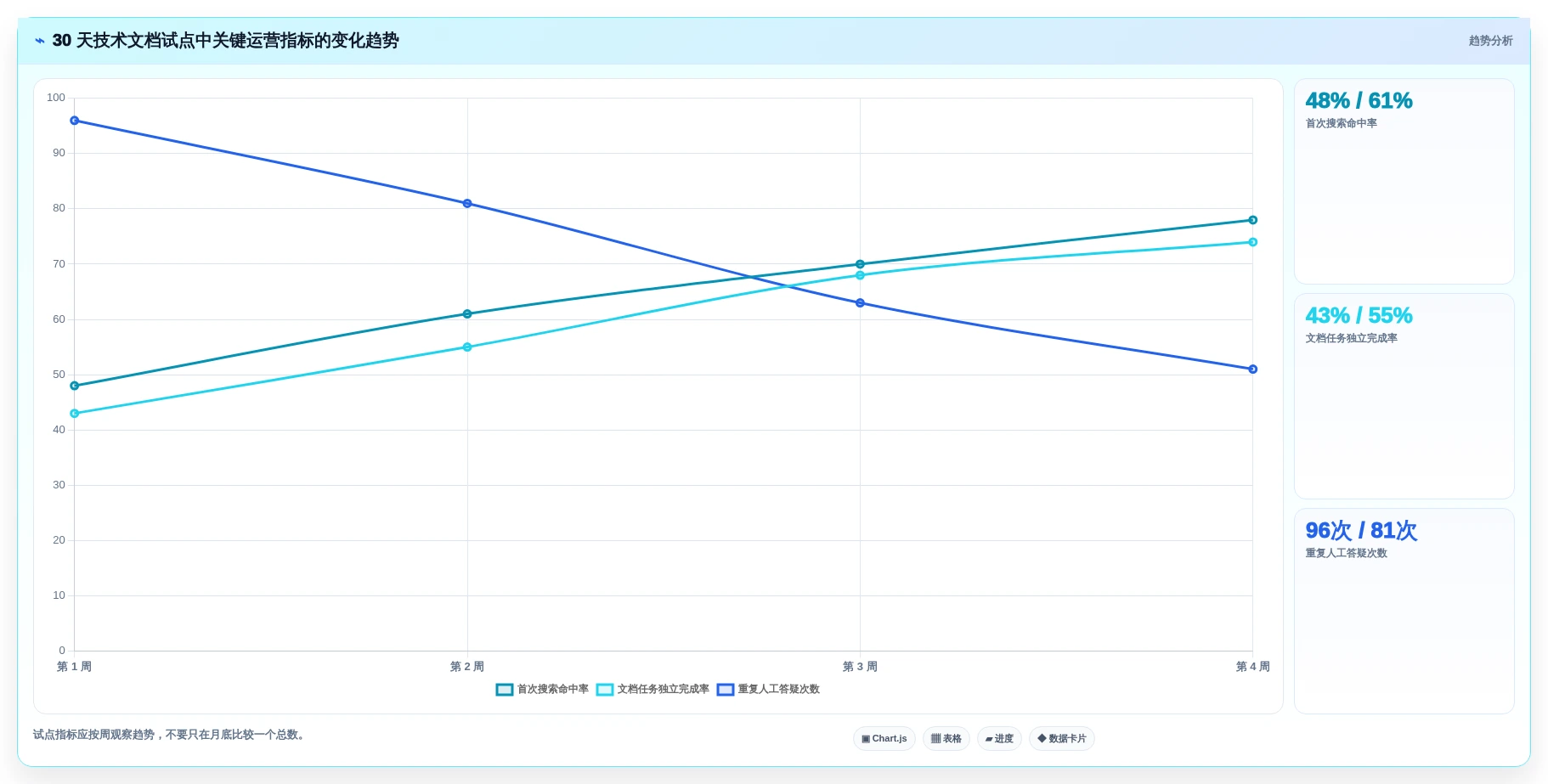Click the 数据卡片 chip

point(1062,739)
